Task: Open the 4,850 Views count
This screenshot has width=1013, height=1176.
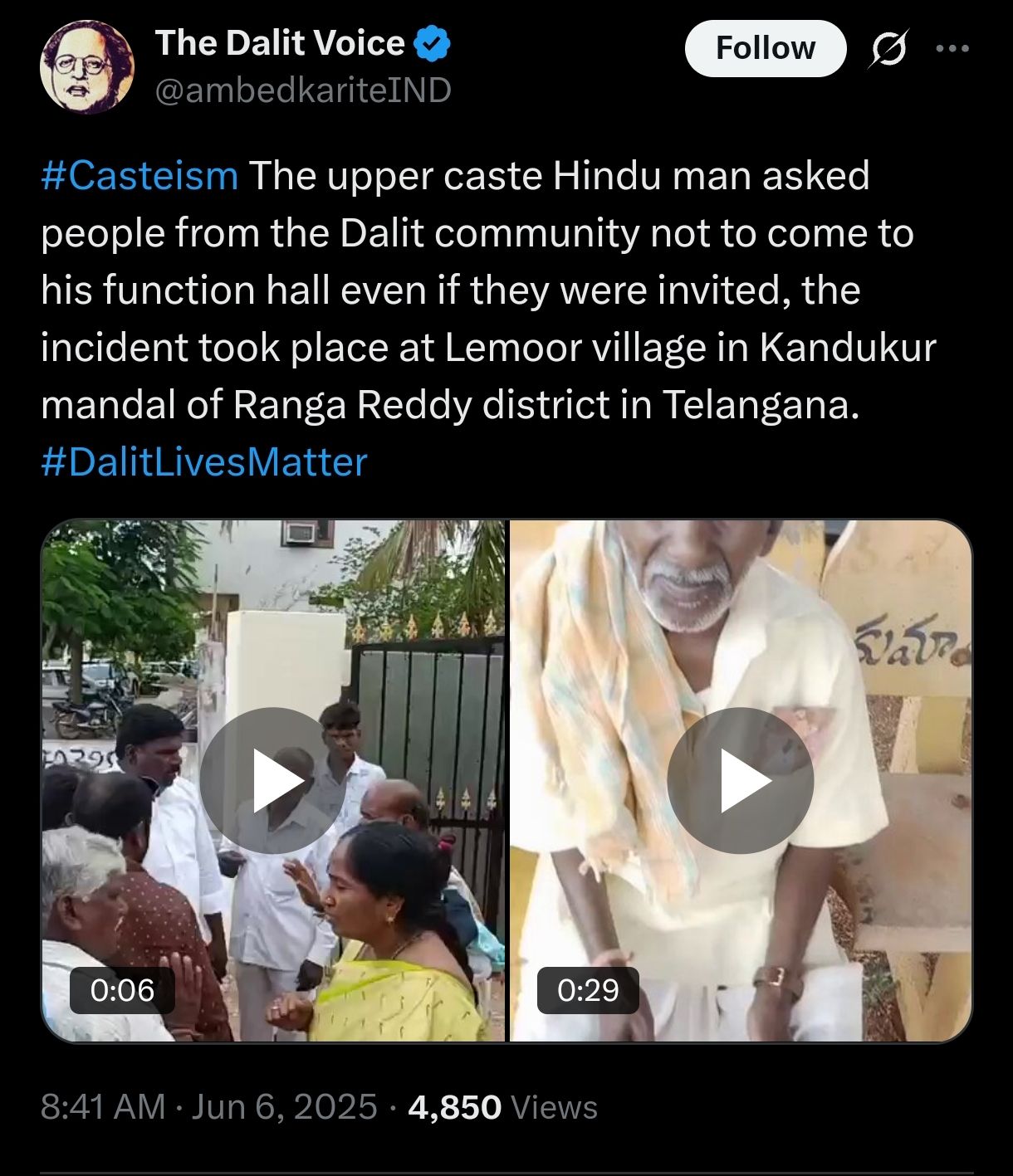Action: [x=503, y=1107]
